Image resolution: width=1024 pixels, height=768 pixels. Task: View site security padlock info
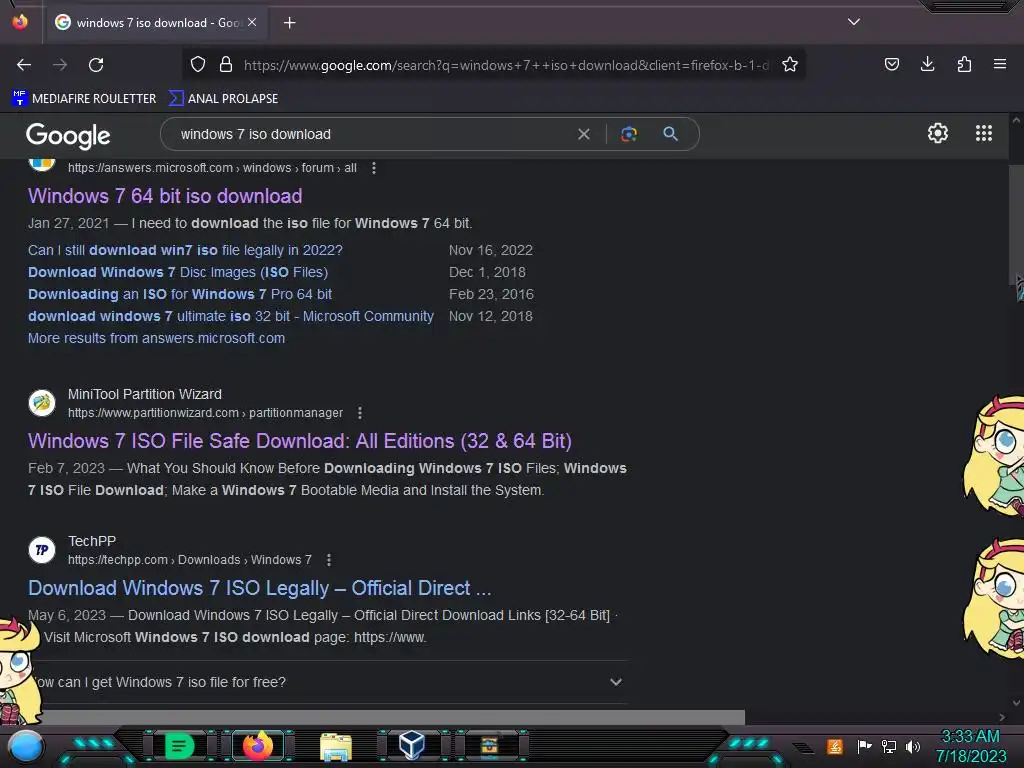226,65
